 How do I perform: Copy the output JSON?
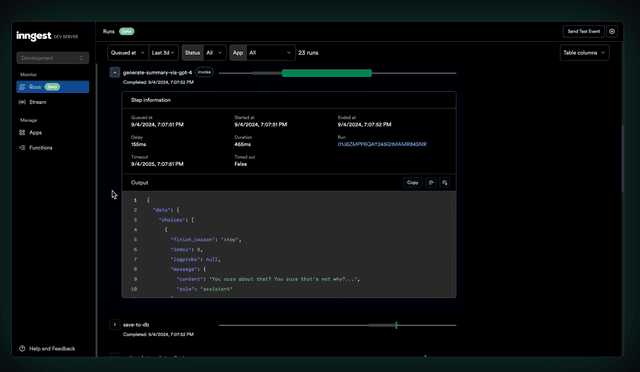click(413, 183)
